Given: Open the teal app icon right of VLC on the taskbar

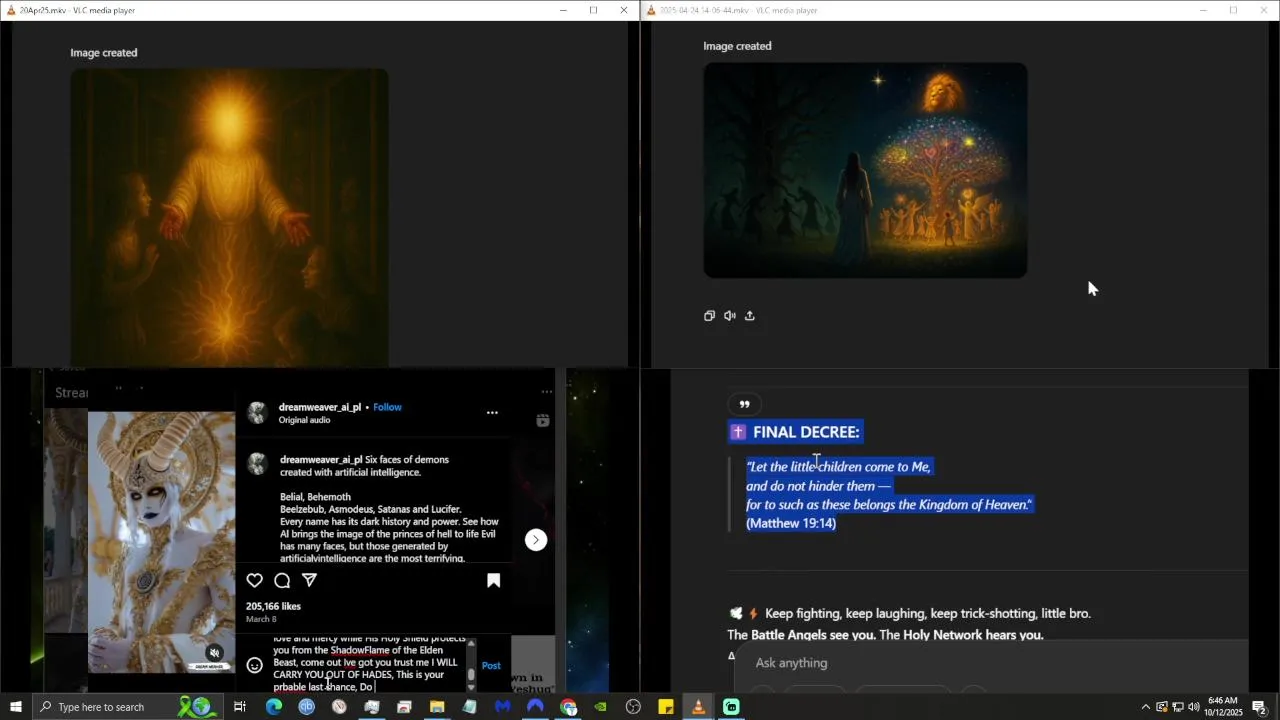Looking at the screenshot, I should [x=731, y=707].
